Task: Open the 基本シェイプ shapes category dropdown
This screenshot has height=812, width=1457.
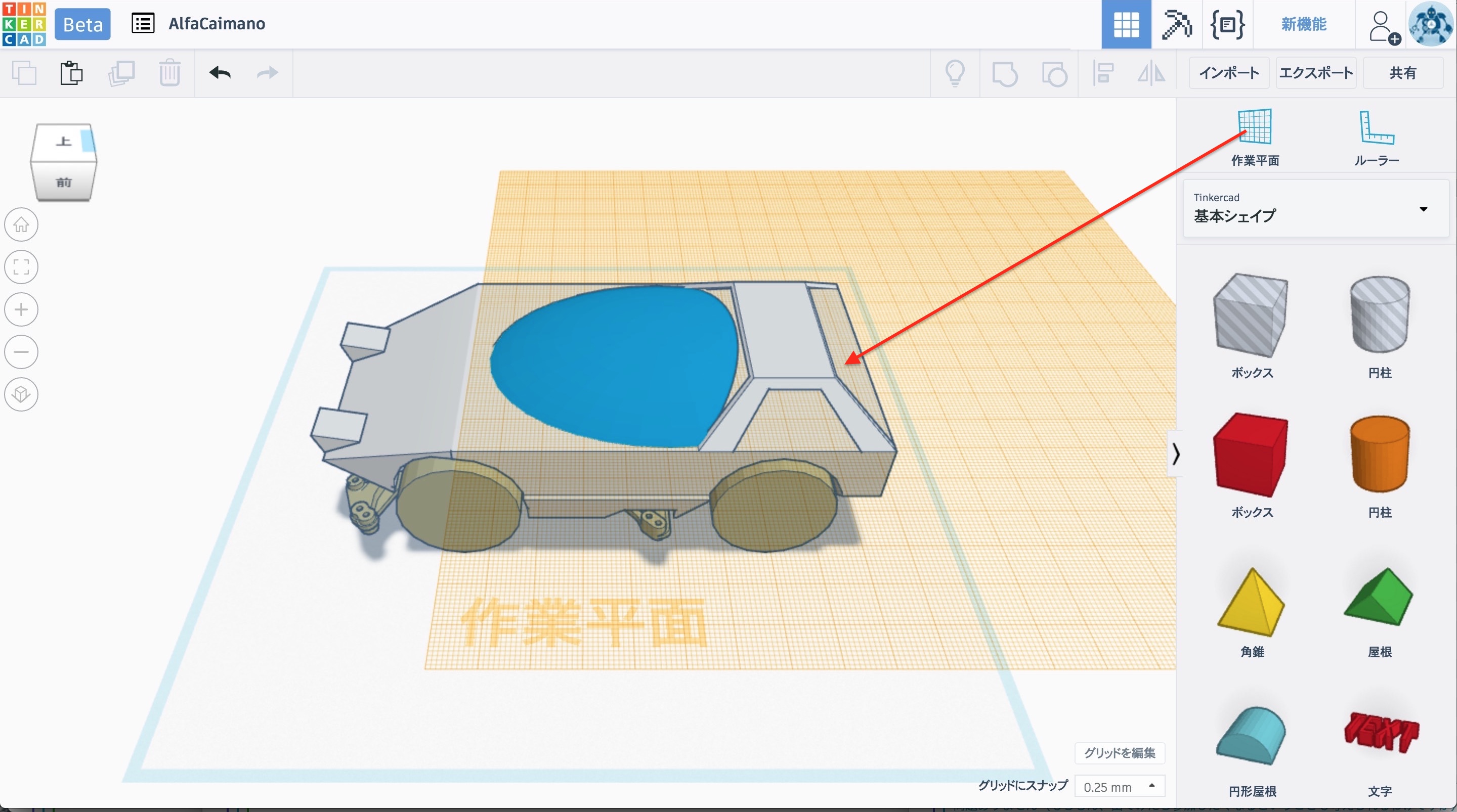Action: 1315,209
